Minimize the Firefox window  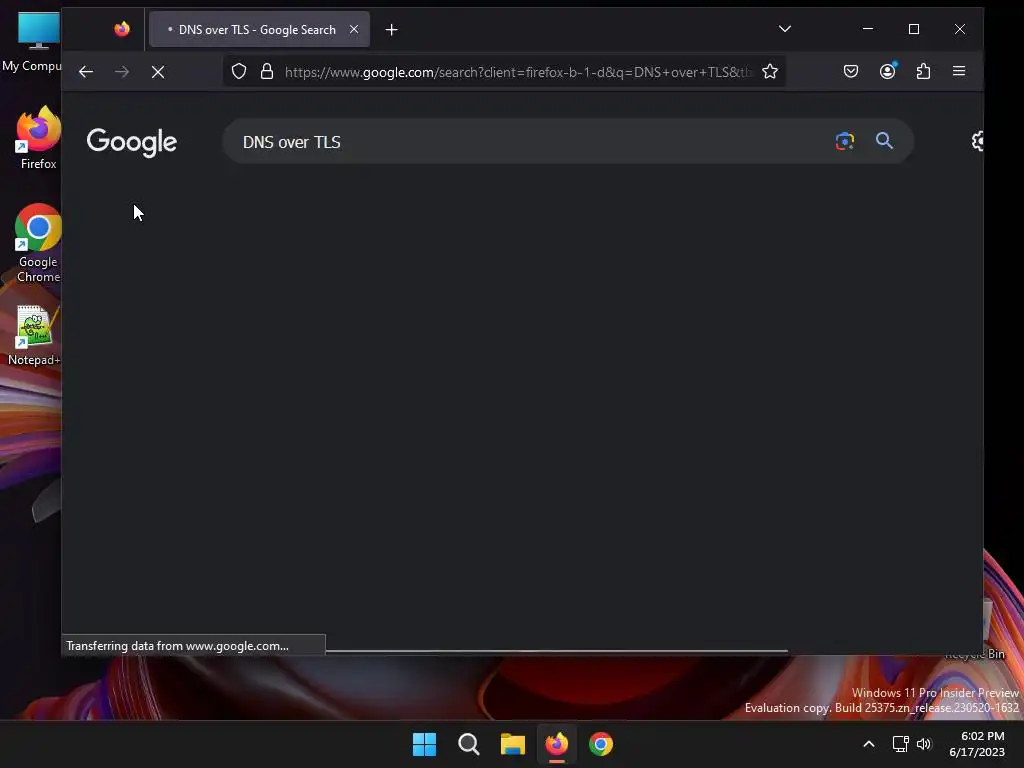[x=868, y=29]
